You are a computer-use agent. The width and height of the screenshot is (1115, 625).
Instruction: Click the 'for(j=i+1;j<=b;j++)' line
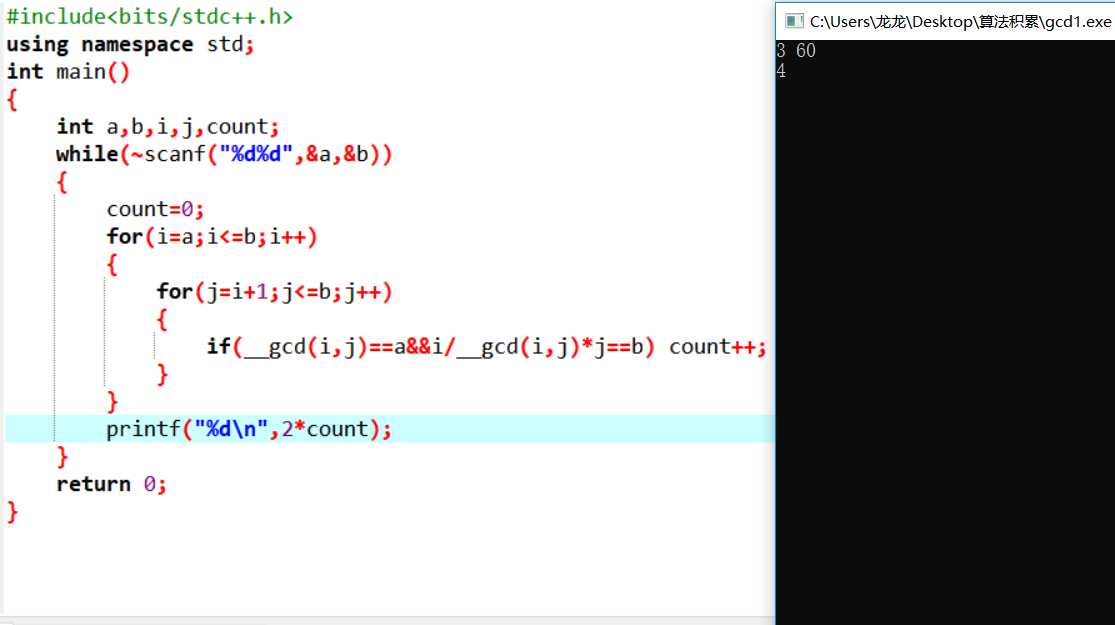click(x=274, y=292)
